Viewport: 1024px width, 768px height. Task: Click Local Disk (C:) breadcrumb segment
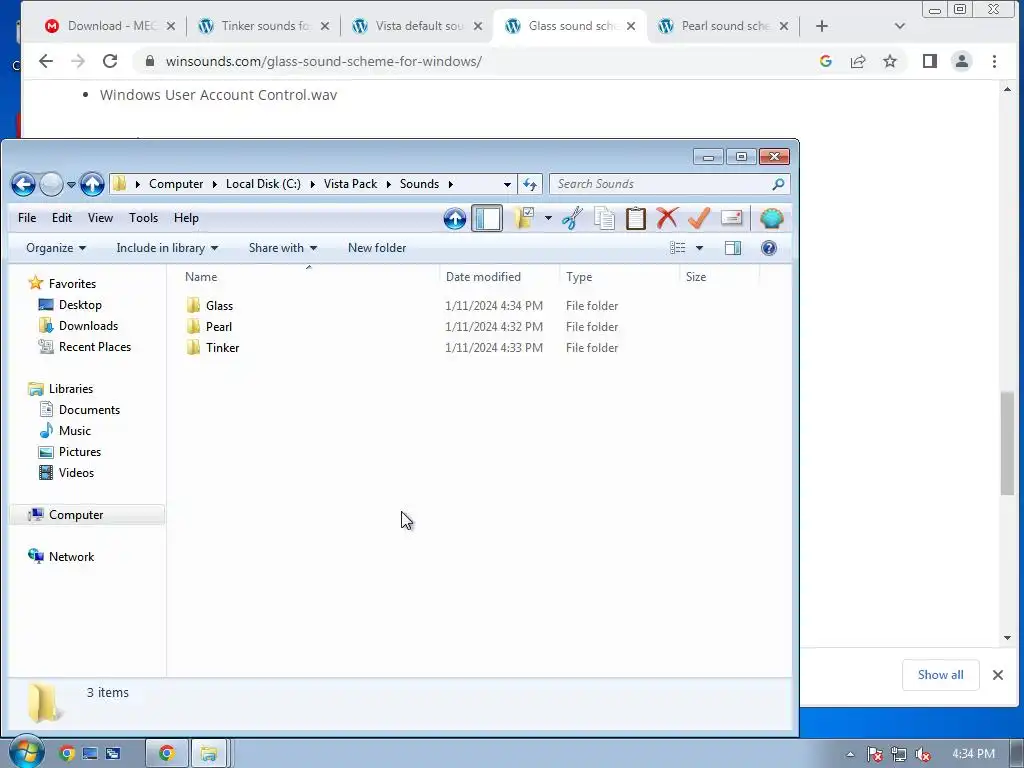(x=263, y=184)
